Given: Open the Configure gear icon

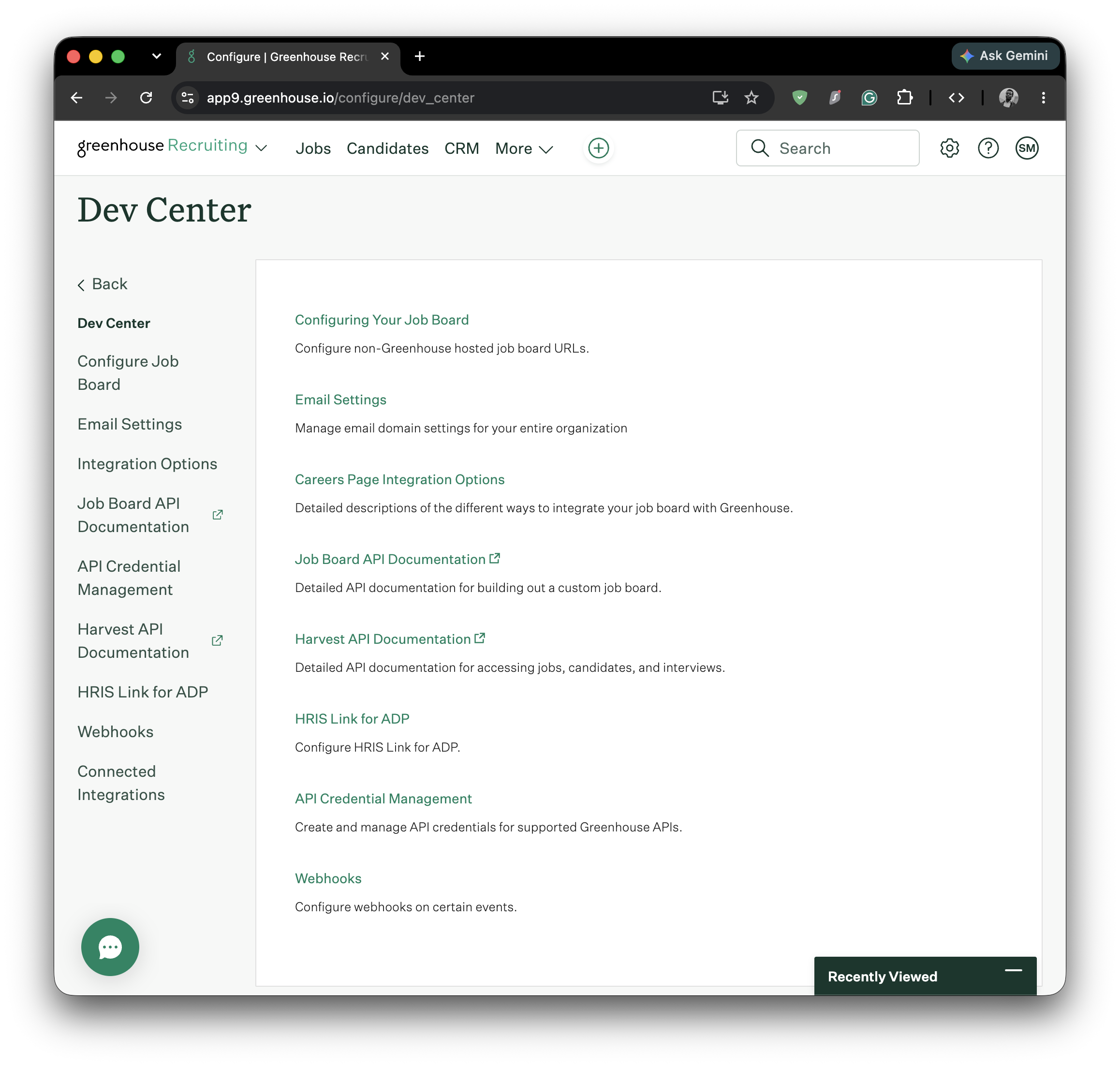Looking at the screenshot, I should [x=949, y=148].
